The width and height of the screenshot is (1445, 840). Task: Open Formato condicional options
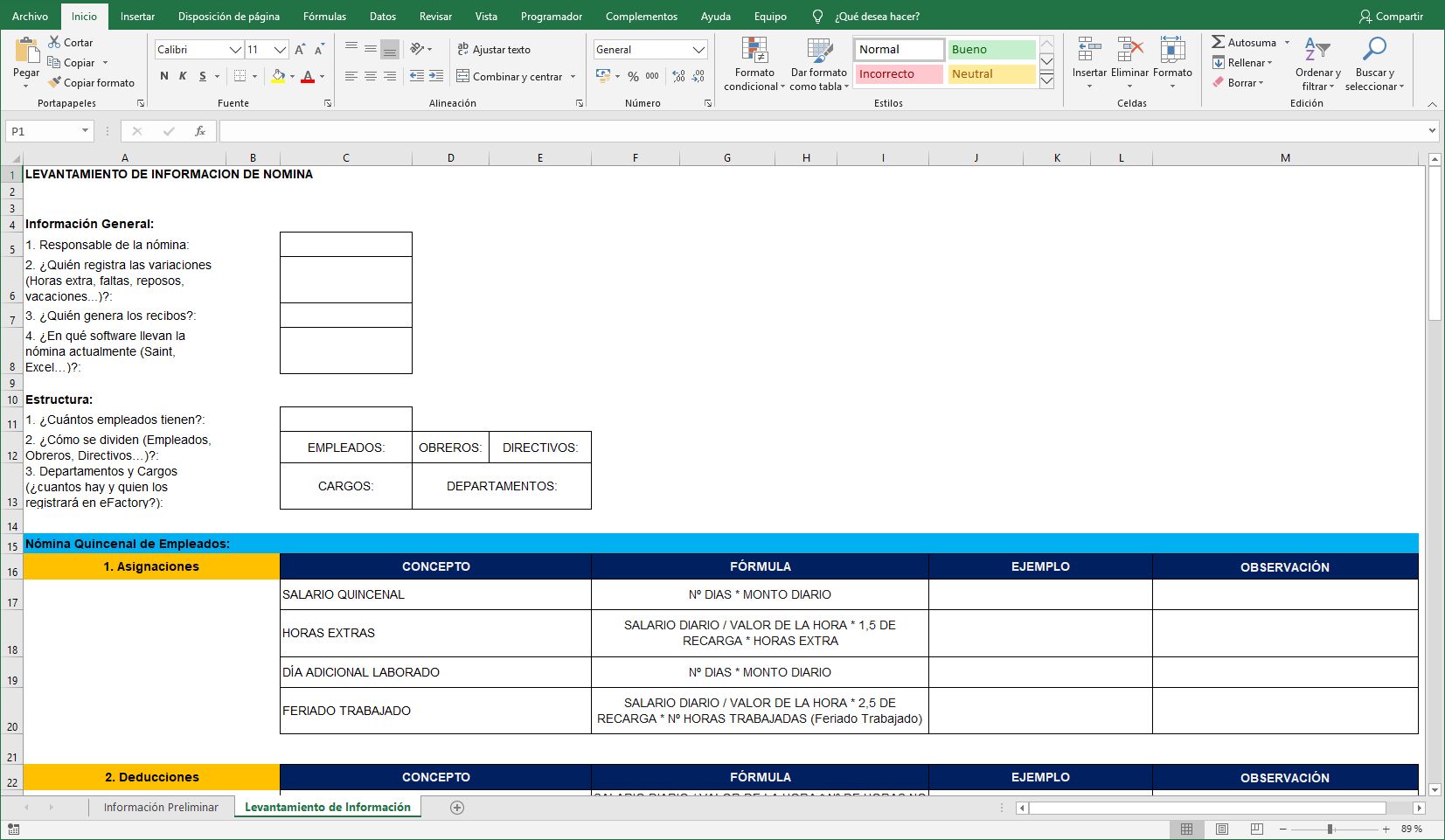tap(753, 63)
